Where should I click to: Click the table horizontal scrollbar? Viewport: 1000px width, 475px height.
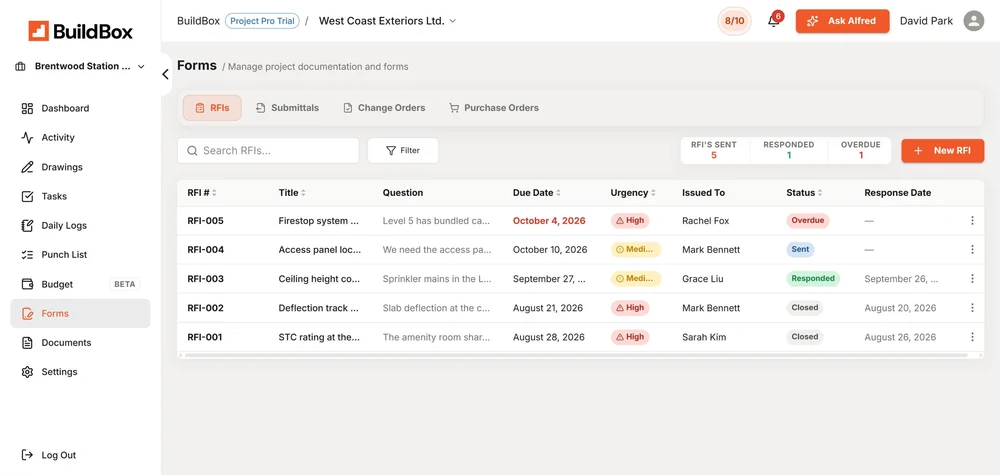click(x=577, y=355)
